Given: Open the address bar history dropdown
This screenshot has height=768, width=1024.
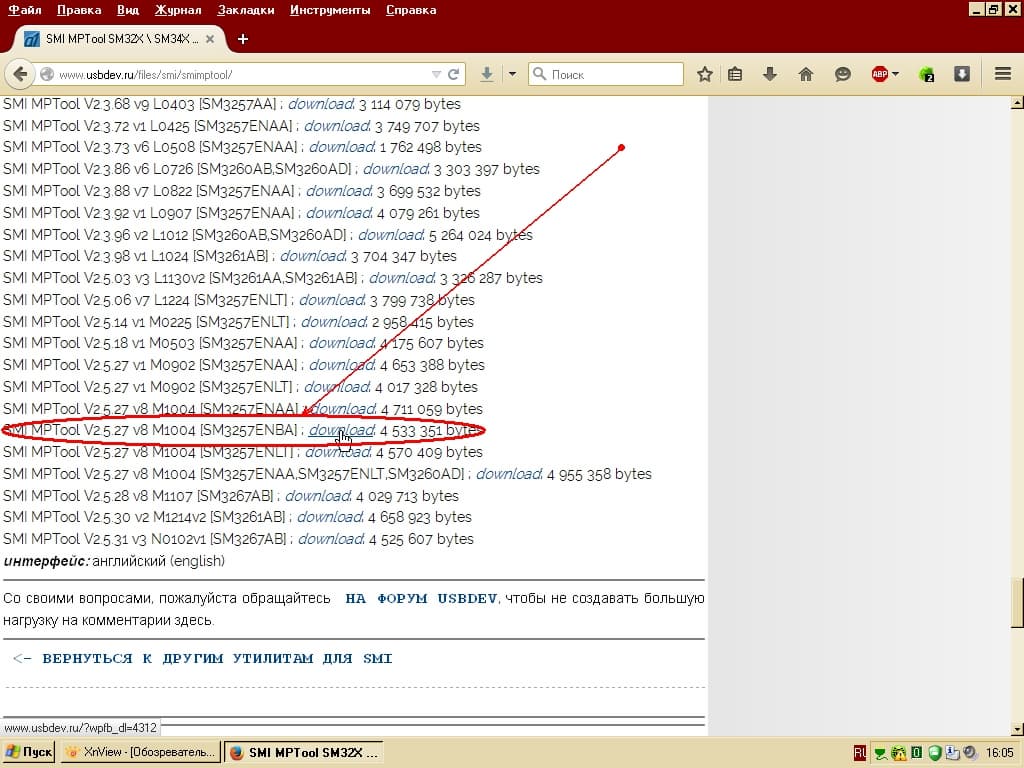Looking at the screenshot, I should (x=436, y=74).
